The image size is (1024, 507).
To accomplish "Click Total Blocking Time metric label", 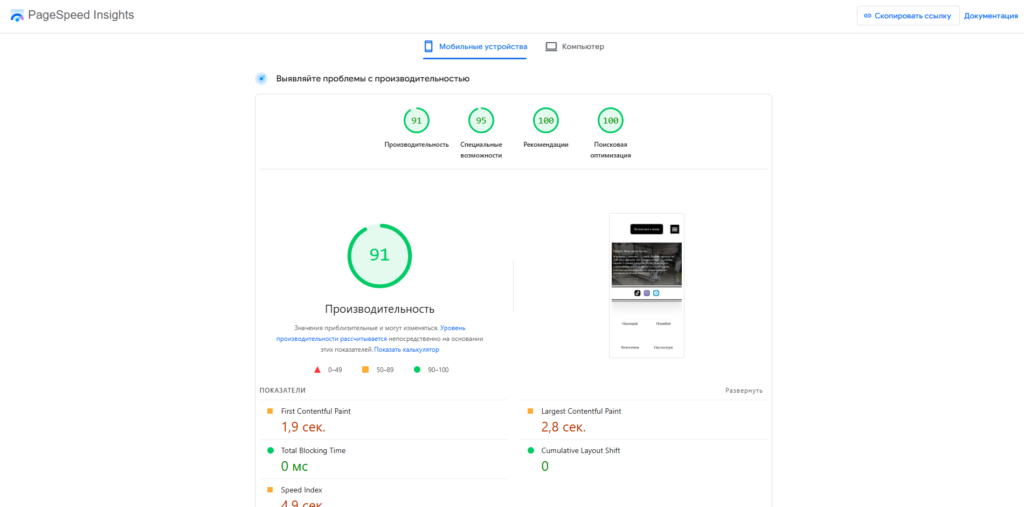I will (313, 451).
